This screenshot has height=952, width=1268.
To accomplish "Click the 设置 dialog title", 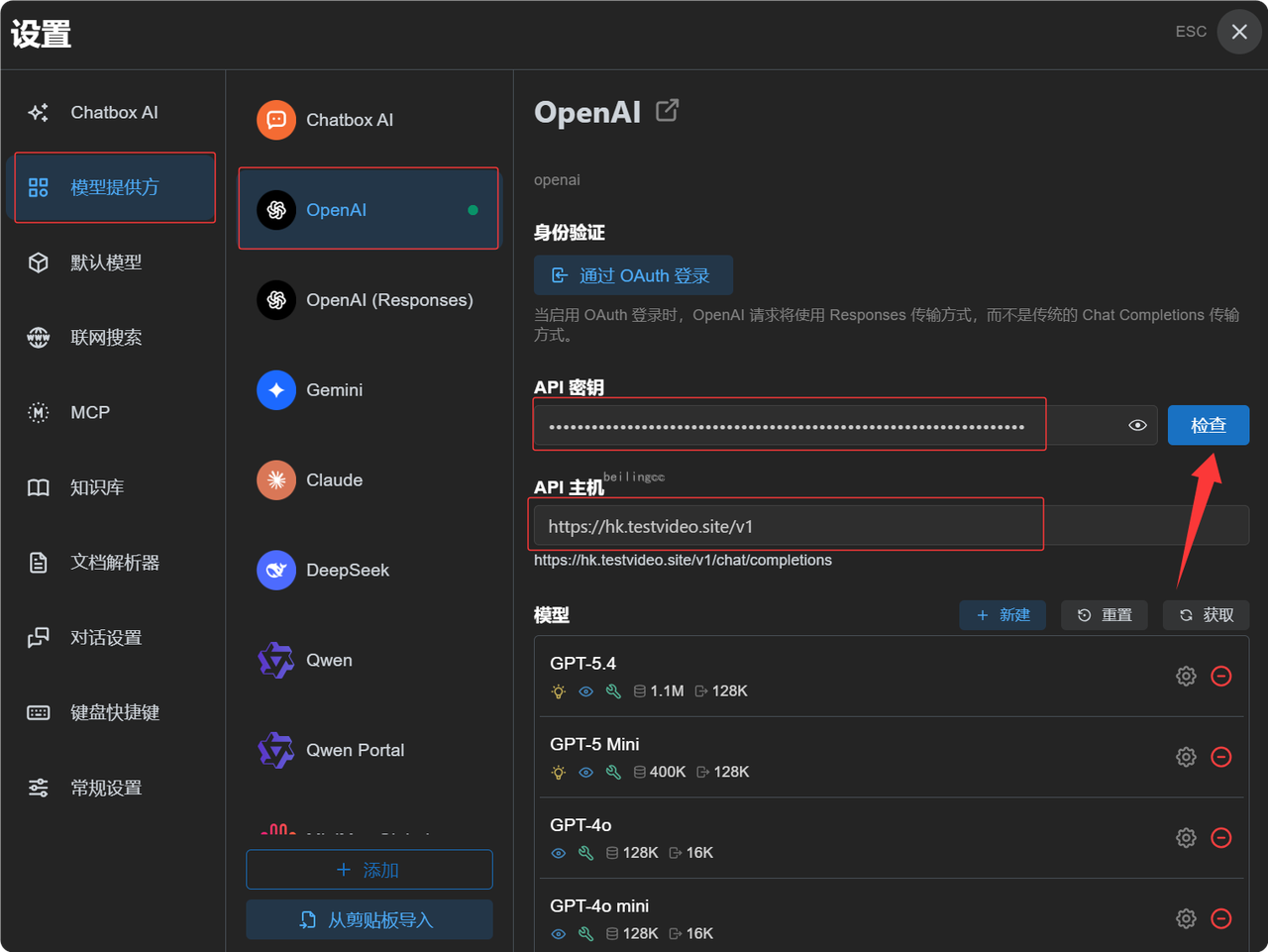I will [42, 34].
